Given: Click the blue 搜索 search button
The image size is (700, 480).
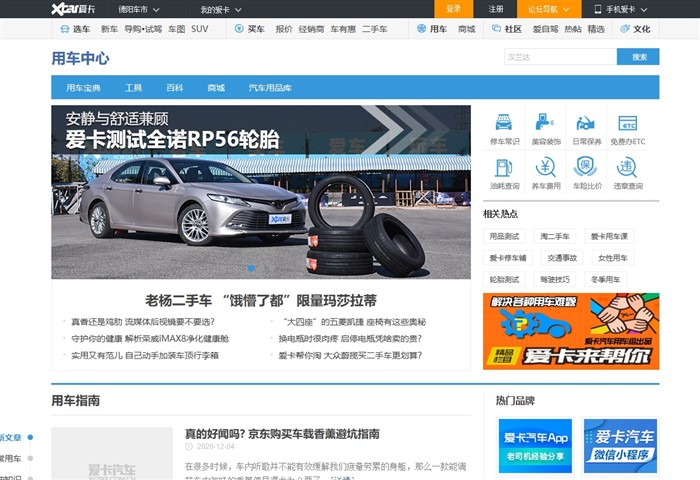Looking at the screenshot, I should tap(638, 57).
